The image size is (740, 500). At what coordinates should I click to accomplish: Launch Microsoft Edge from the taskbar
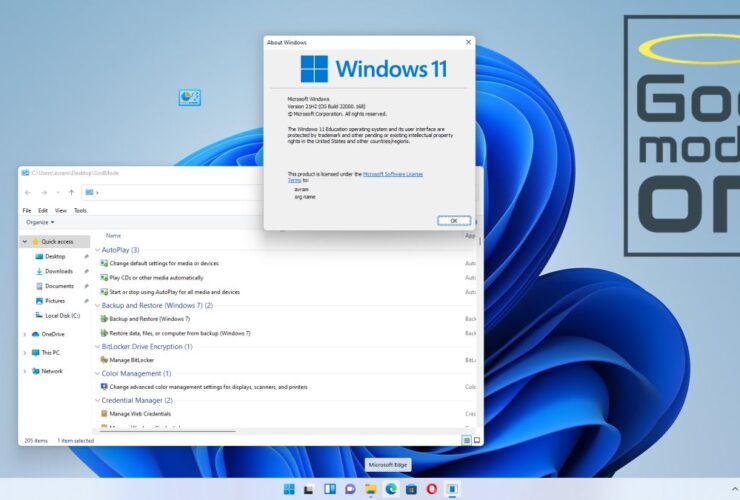[391, 489]
